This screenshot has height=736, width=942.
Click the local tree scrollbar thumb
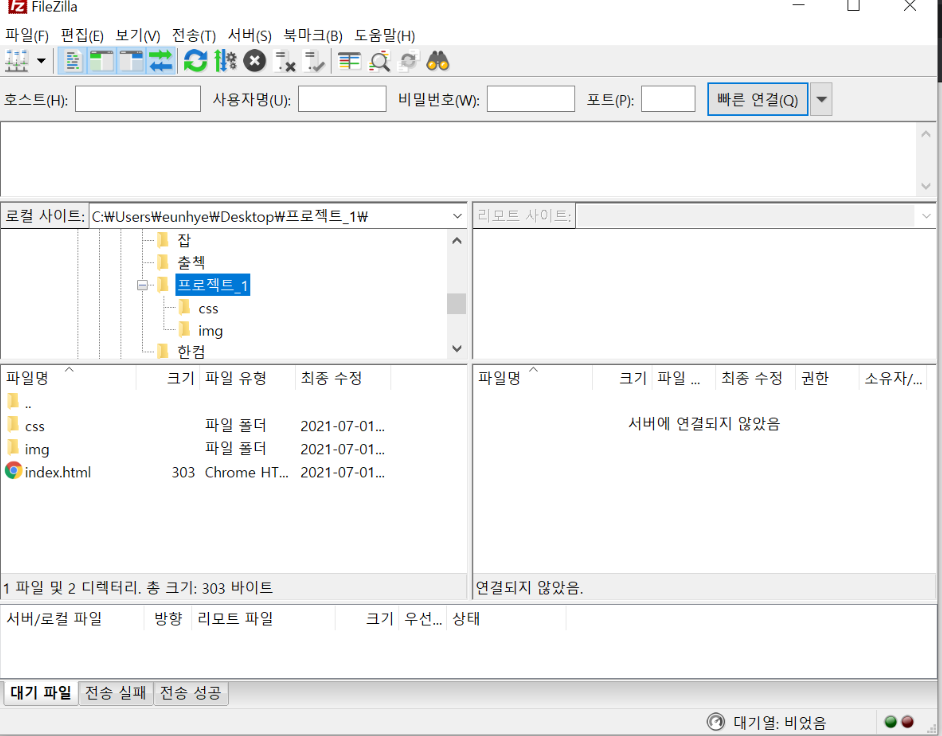click(x=457, y=303)
